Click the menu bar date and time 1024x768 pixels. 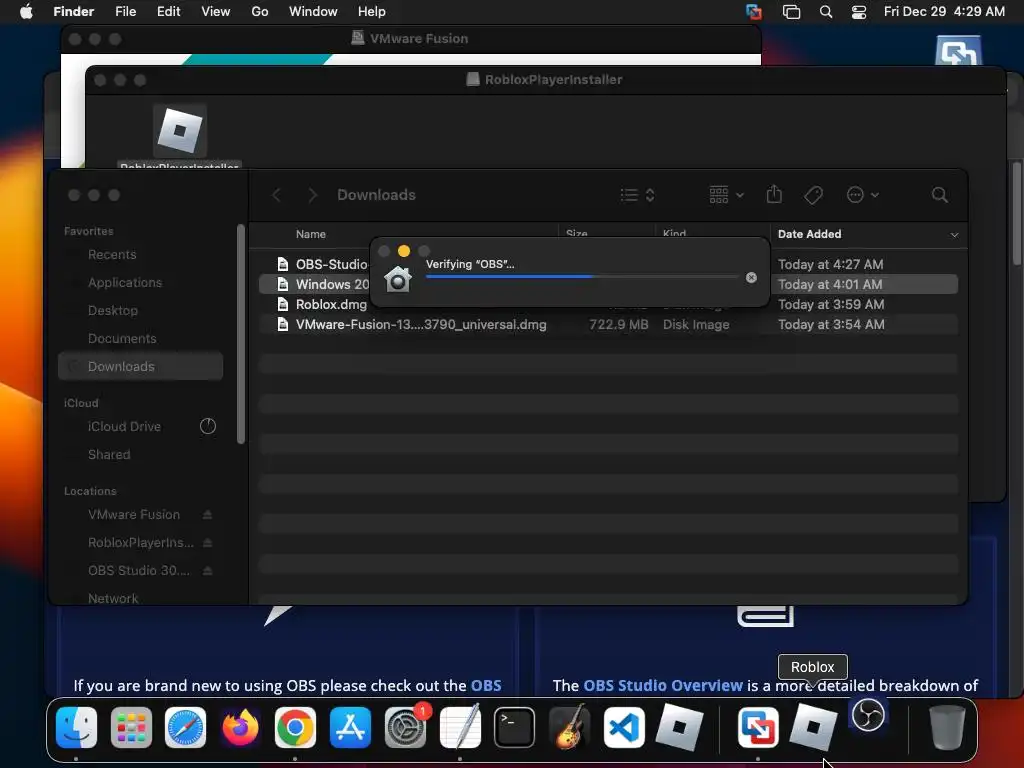tap(944, 12)
